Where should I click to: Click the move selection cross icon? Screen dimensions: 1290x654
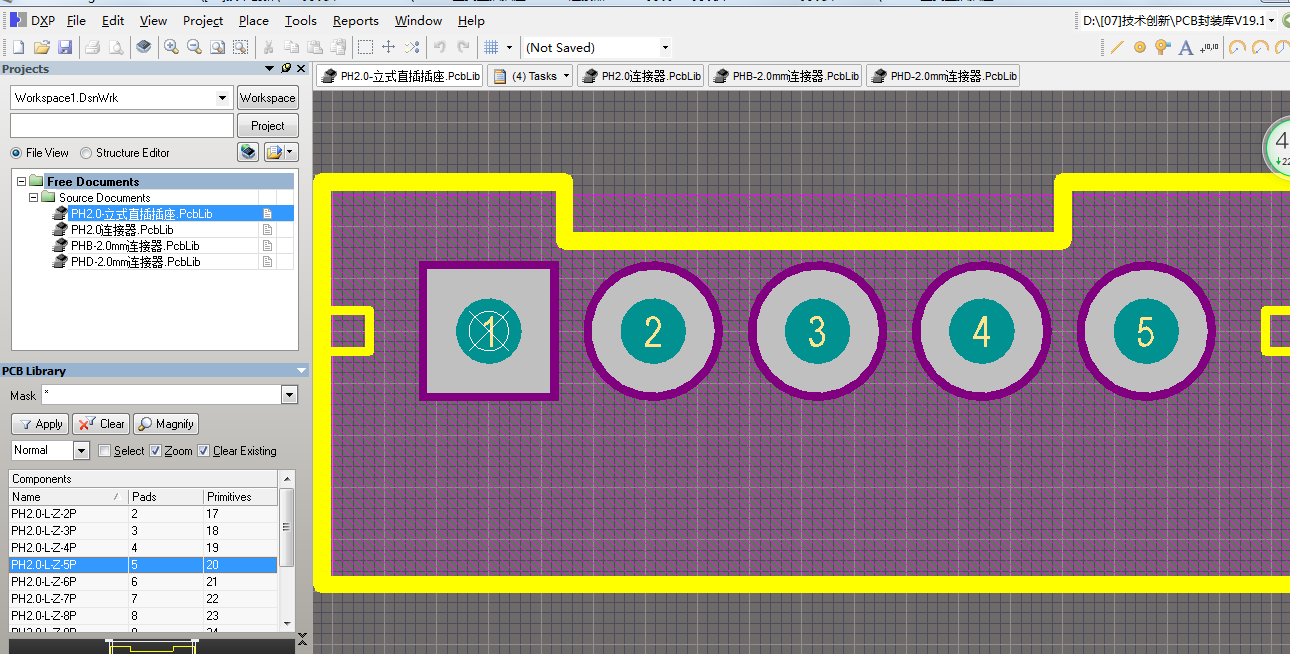coord(389,47)
